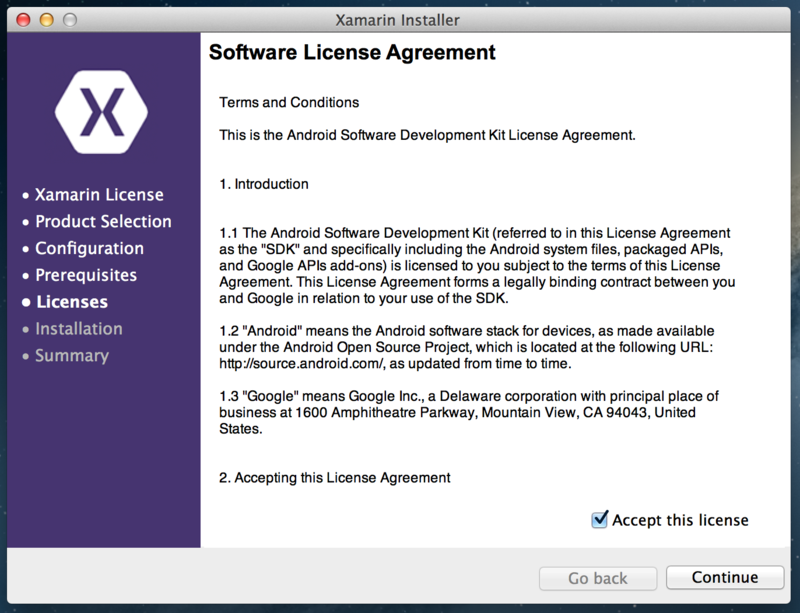
Task: Click the '1. Introduction' section heading
Action: point(264,184)
